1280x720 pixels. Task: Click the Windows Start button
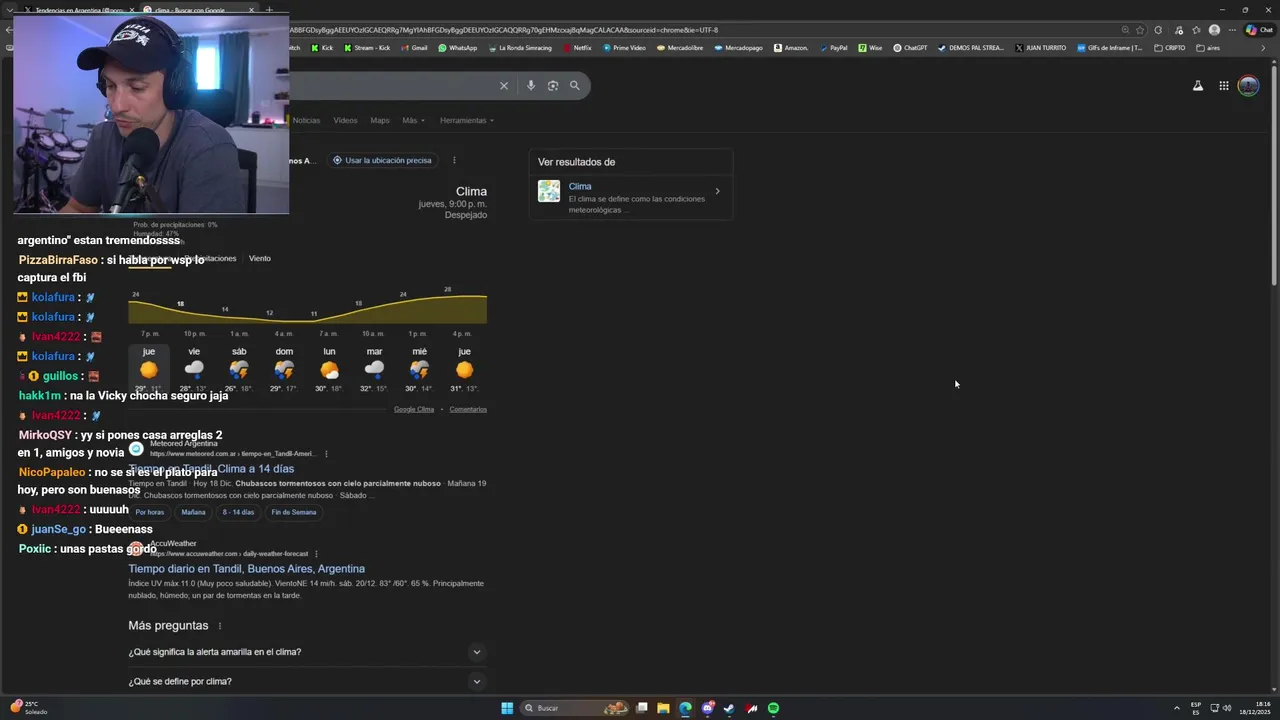point(507,708)
